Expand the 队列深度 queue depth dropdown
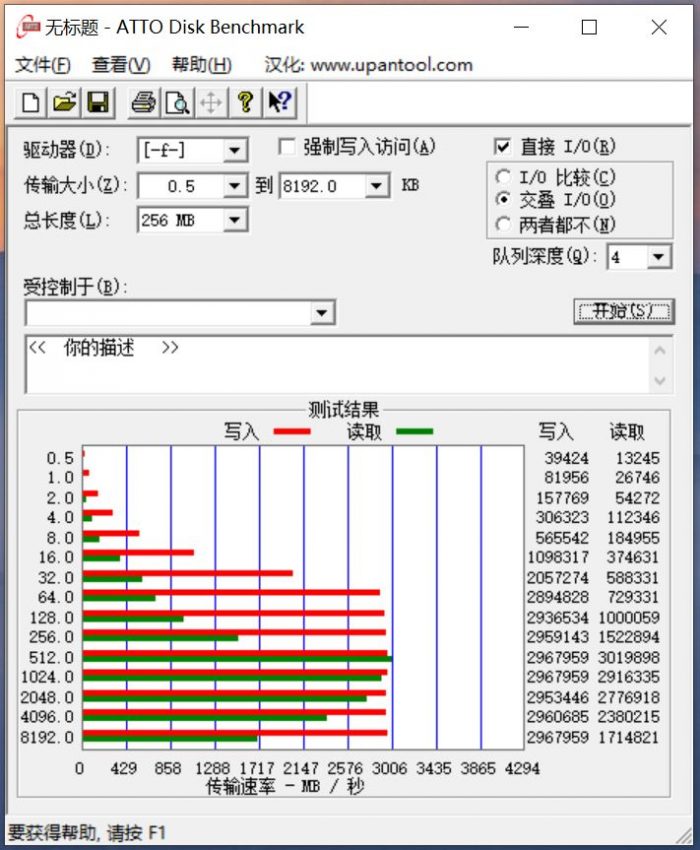Screen dimensions: 700x850 tap(658, 258)
